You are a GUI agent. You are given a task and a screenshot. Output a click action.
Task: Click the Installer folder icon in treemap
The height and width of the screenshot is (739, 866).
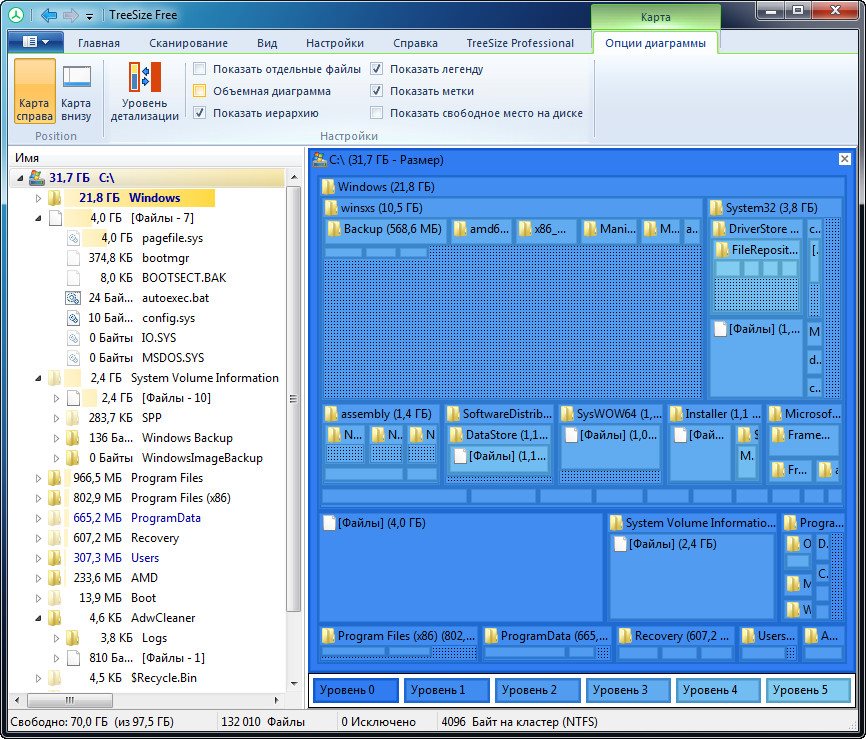[x=675, y=414]
